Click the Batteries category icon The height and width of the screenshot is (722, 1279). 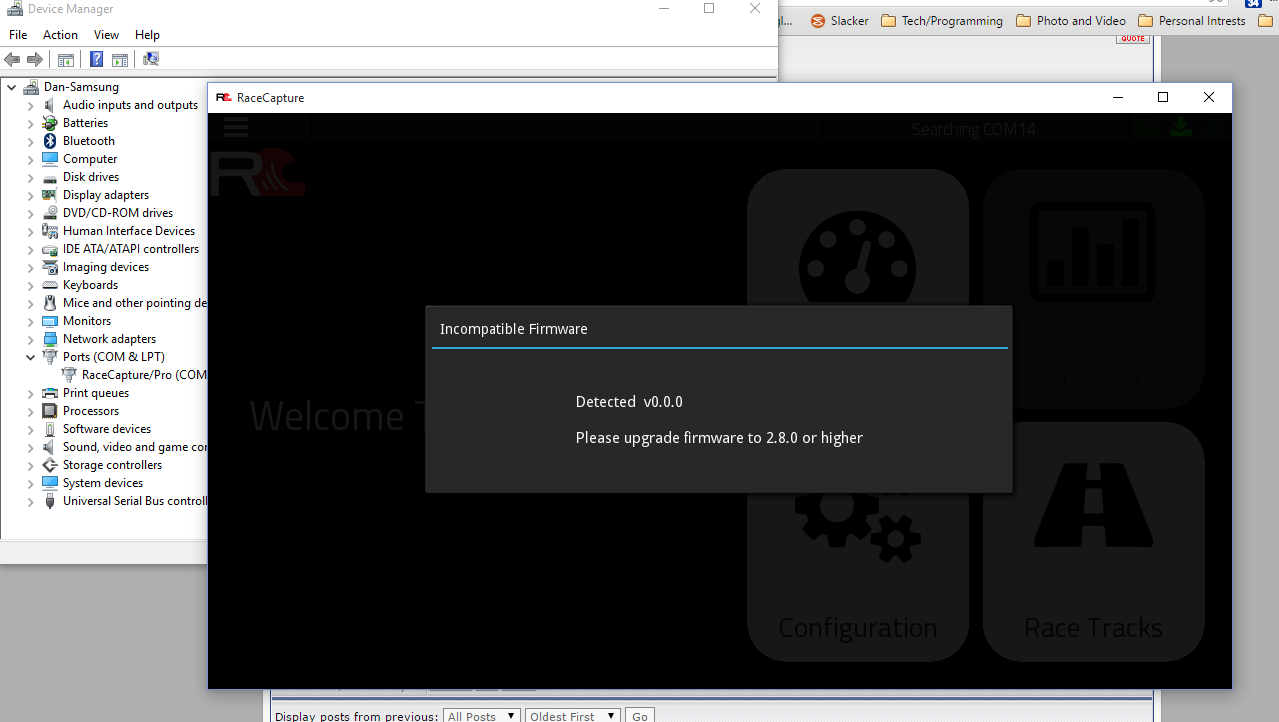pos(50,123)
